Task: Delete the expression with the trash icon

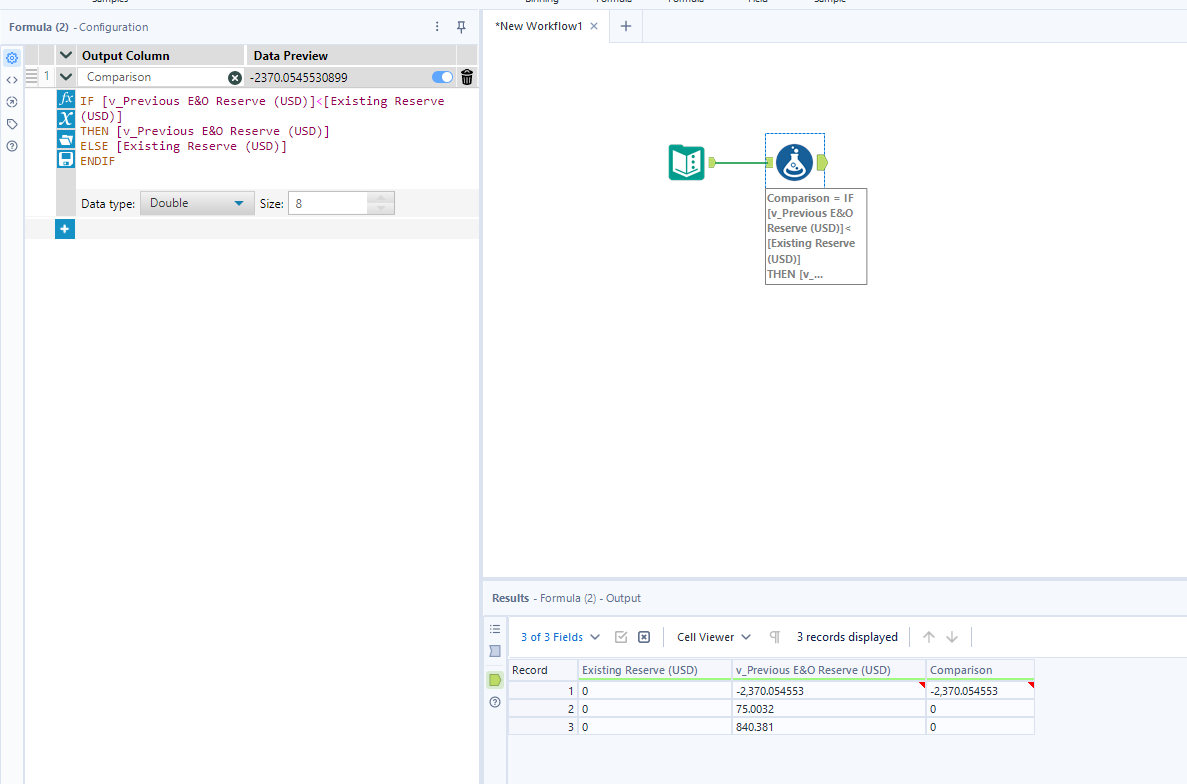Action: pyautogui.click(x=466, y=76)
